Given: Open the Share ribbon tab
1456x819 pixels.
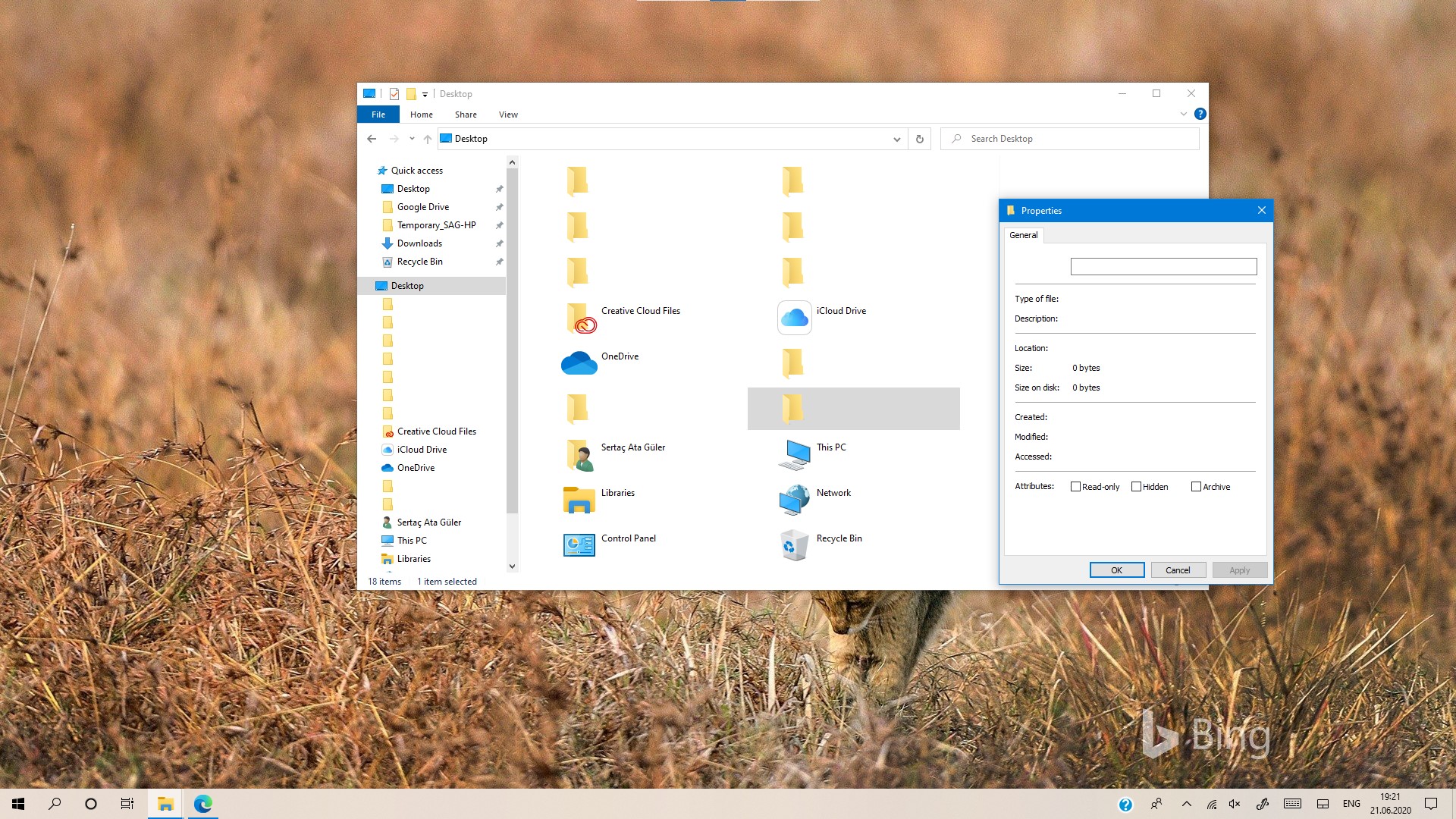Looking at the screenshot, I should click(465, 115).
